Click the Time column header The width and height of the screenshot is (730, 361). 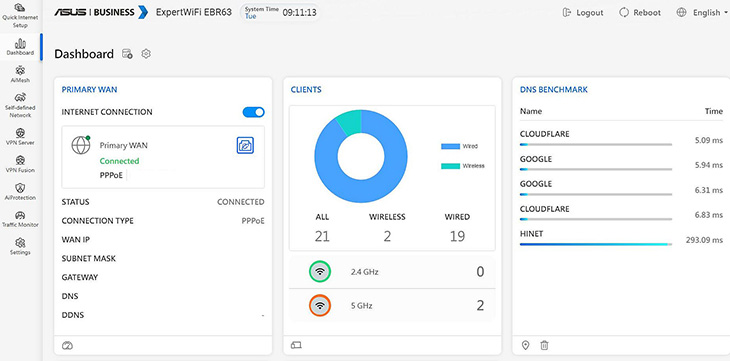714,111
